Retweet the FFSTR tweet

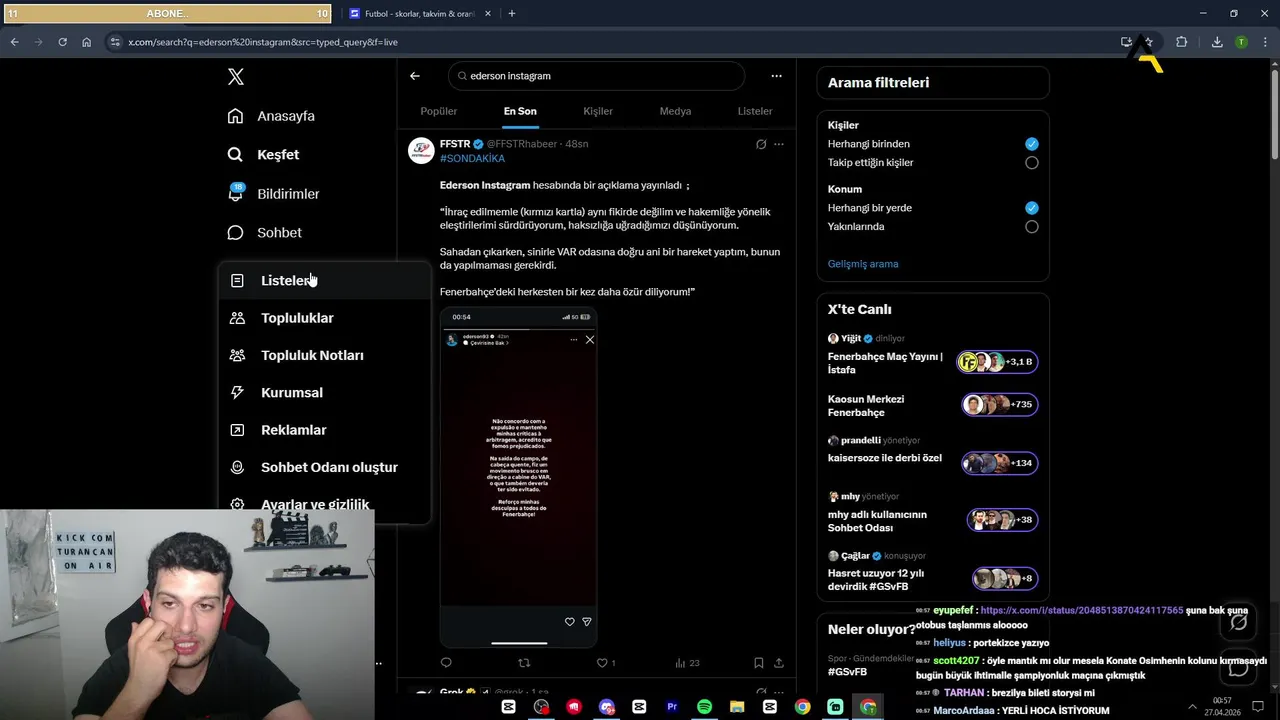click(x=524, y=663)
